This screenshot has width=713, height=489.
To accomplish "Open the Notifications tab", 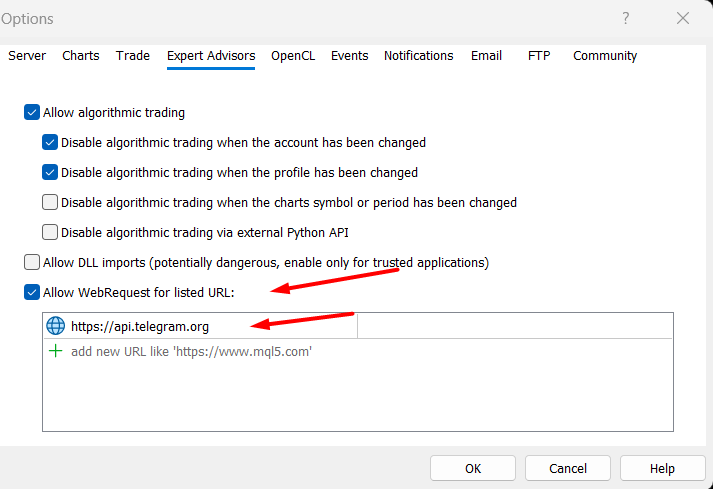I will [x=419, y=56].
